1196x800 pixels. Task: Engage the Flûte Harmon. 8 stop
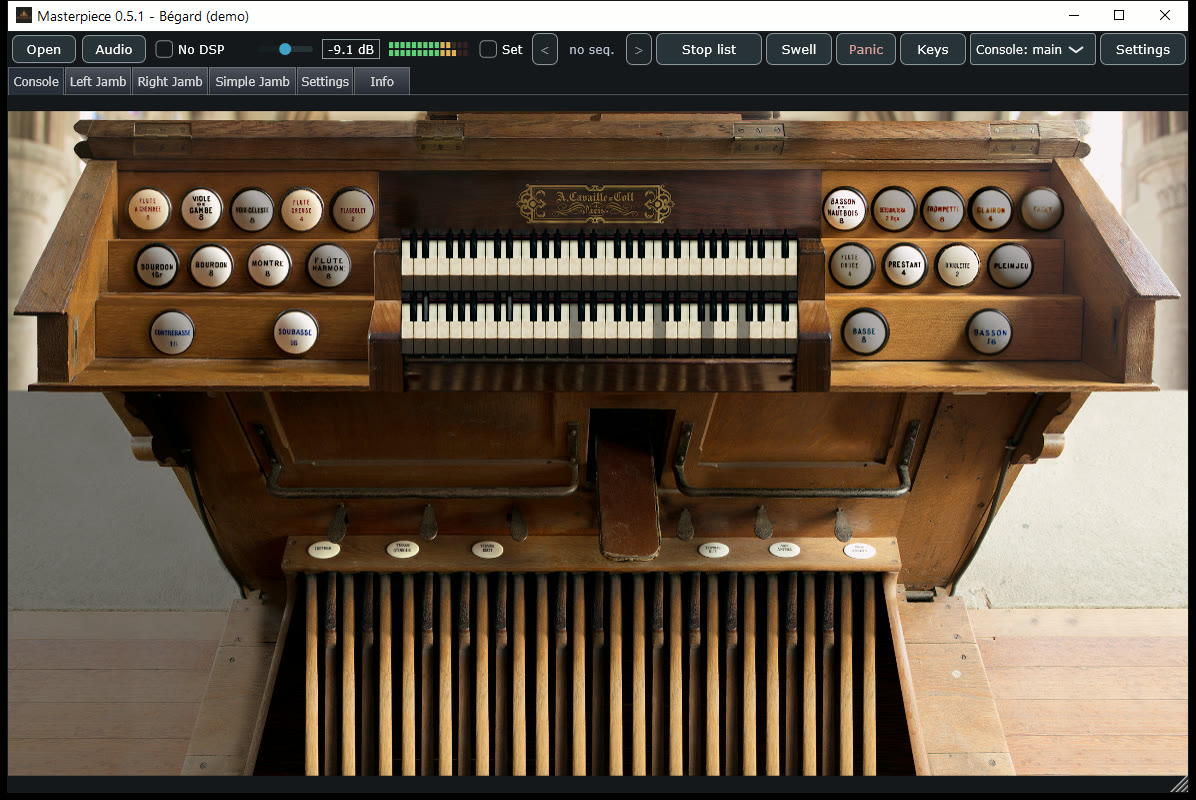point(329,265)
